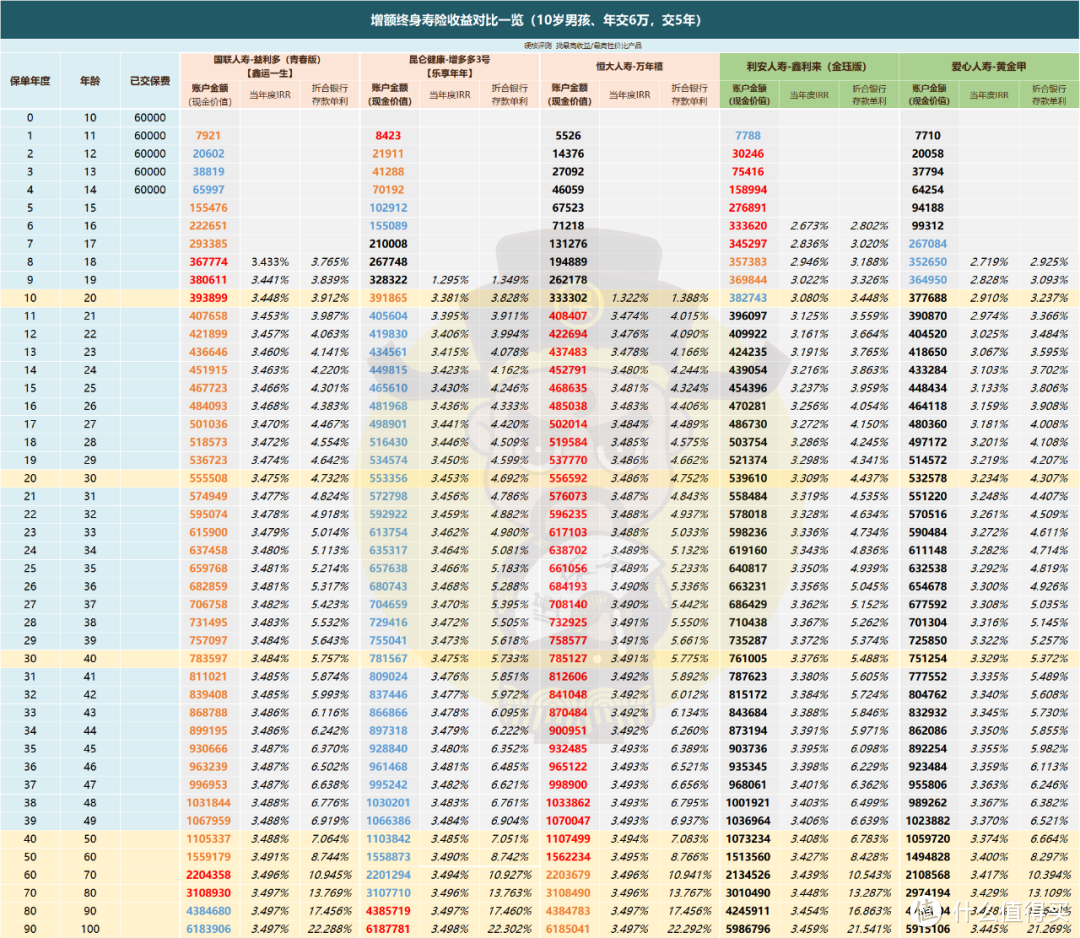The width and height of the screenshot is (1080, 938).
Task: Click the cell value 1073234
Action: 747,839
